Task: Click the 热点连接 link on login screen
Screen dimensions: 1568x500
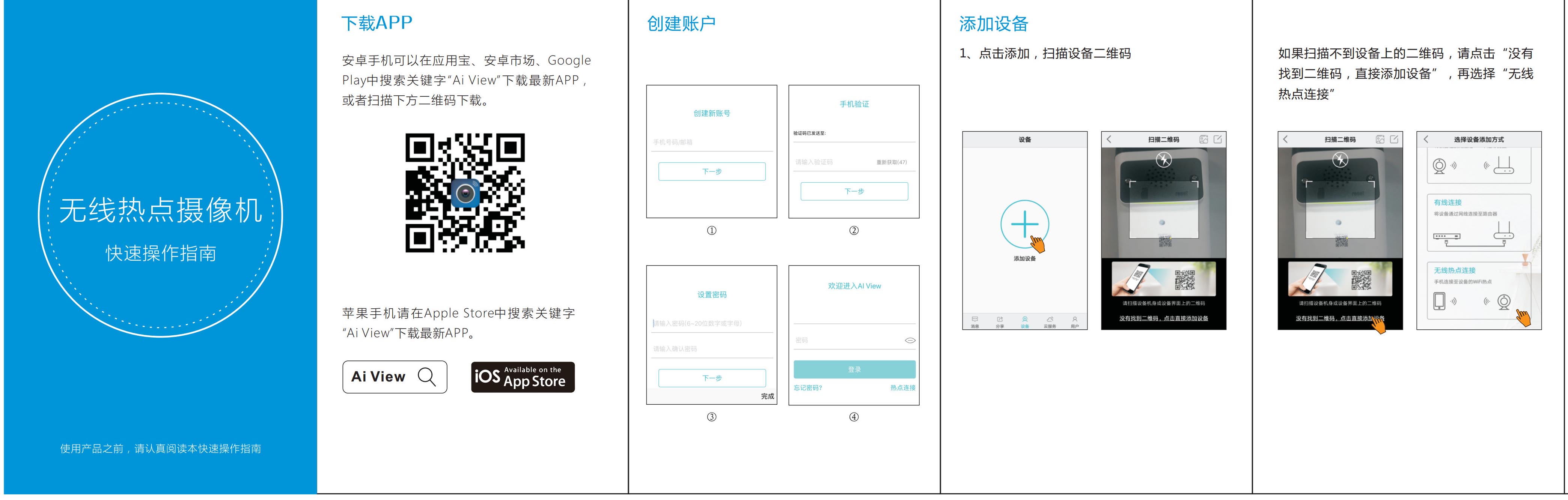Action: coord(903,387)
